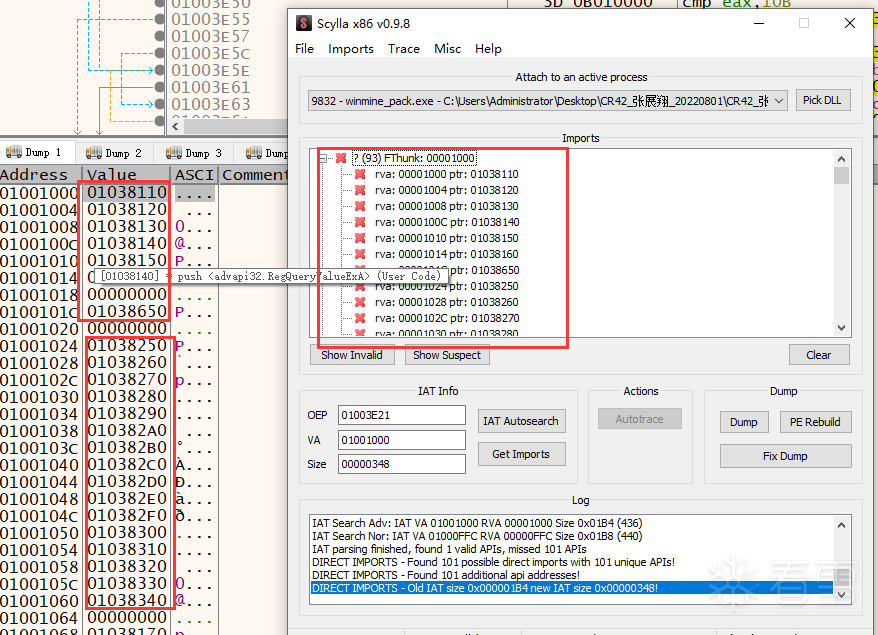This screenshot has height=635, width=878.
Task: Click the Pick DLL button
Action: pyautogui.click(x=822, y=100)
